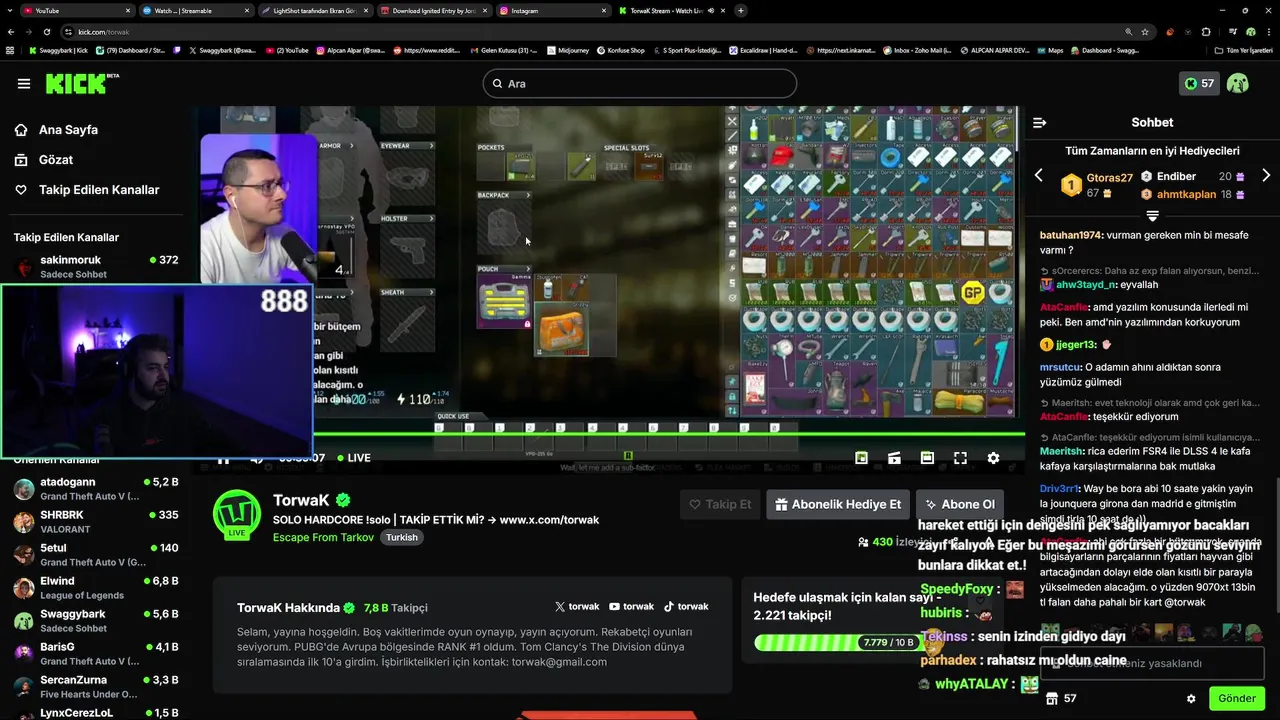The image size is (1280, 720).
Task: Open a new browser tab
Action: tap(741, 10)
